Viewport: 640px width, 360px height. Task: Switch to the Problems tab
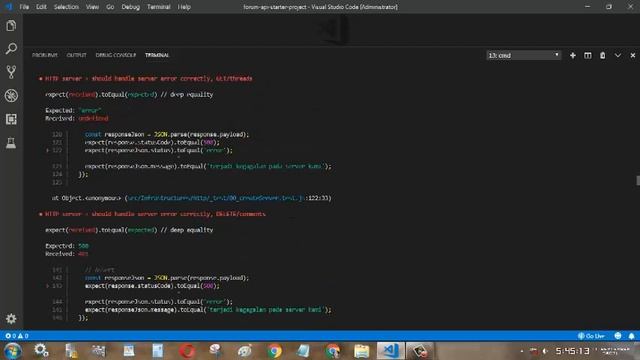pyautogui.click(x=45, y=55)
